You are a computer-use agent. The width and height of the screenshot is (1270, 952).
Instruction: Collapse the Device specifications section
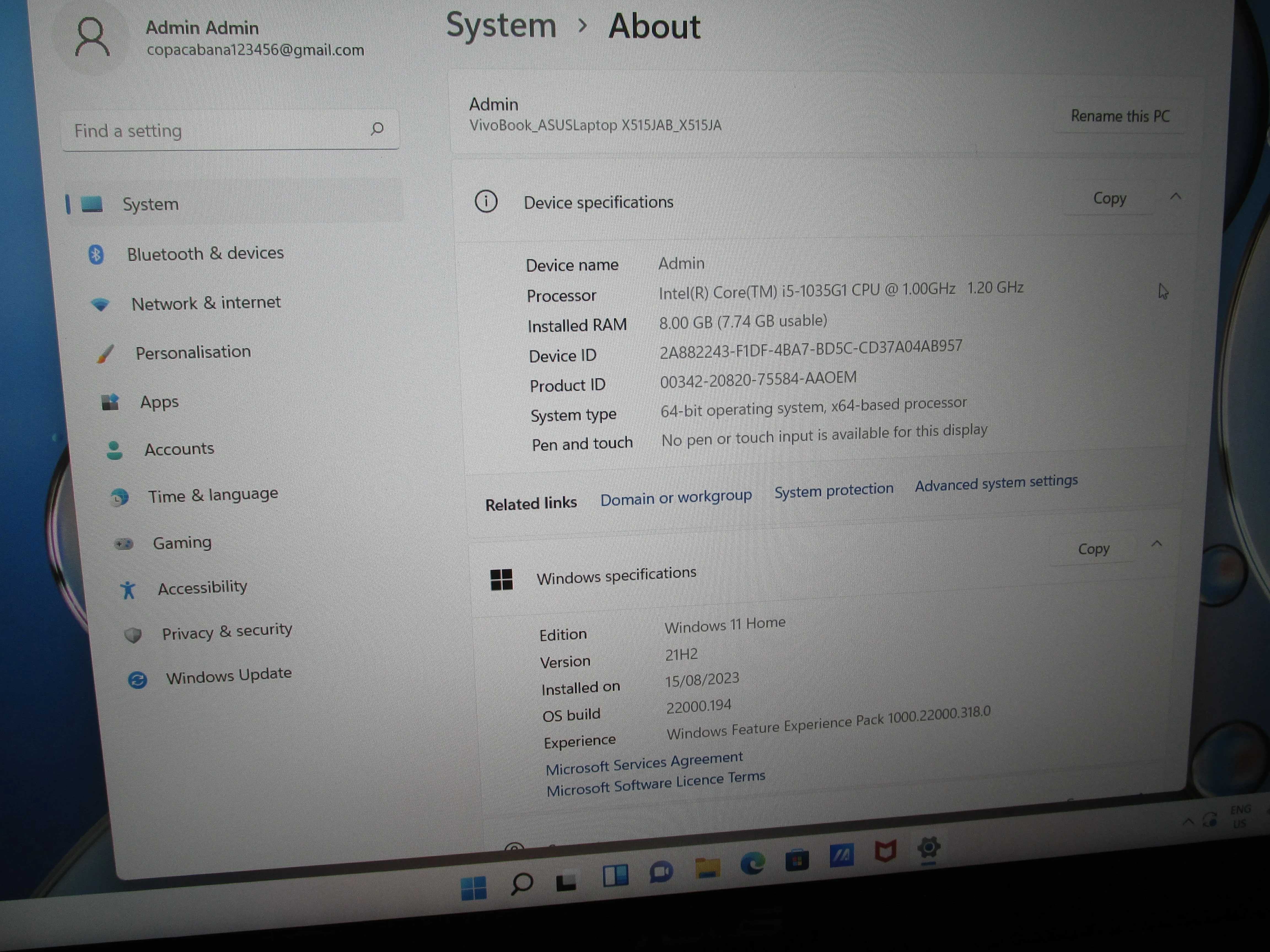pyautogui.click(x=1175, y=197)
